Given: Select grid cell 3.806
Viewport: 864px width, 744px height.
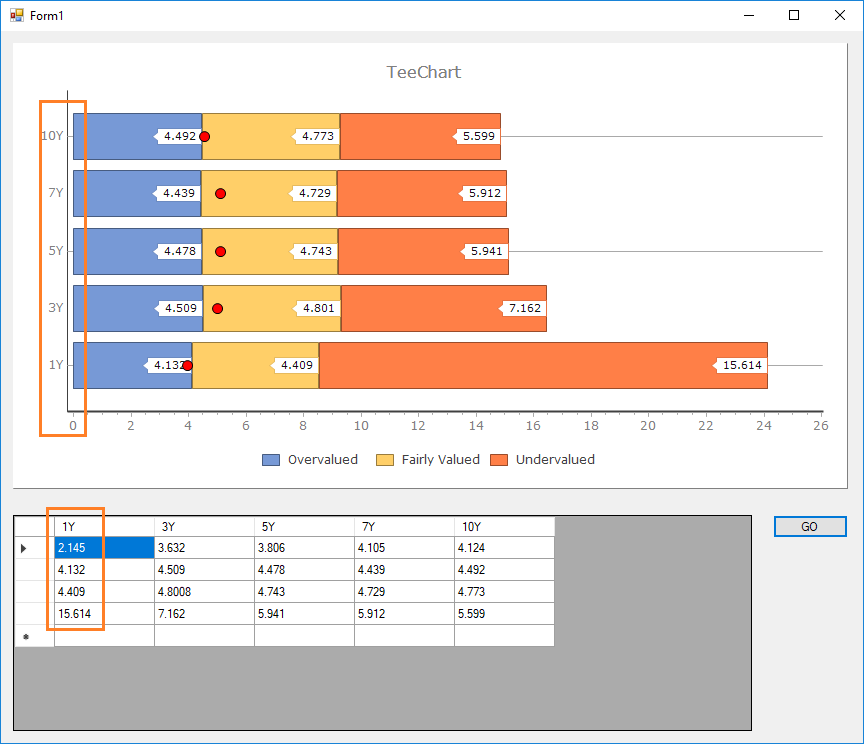Looking at the screenshot, I should [304, 548].
